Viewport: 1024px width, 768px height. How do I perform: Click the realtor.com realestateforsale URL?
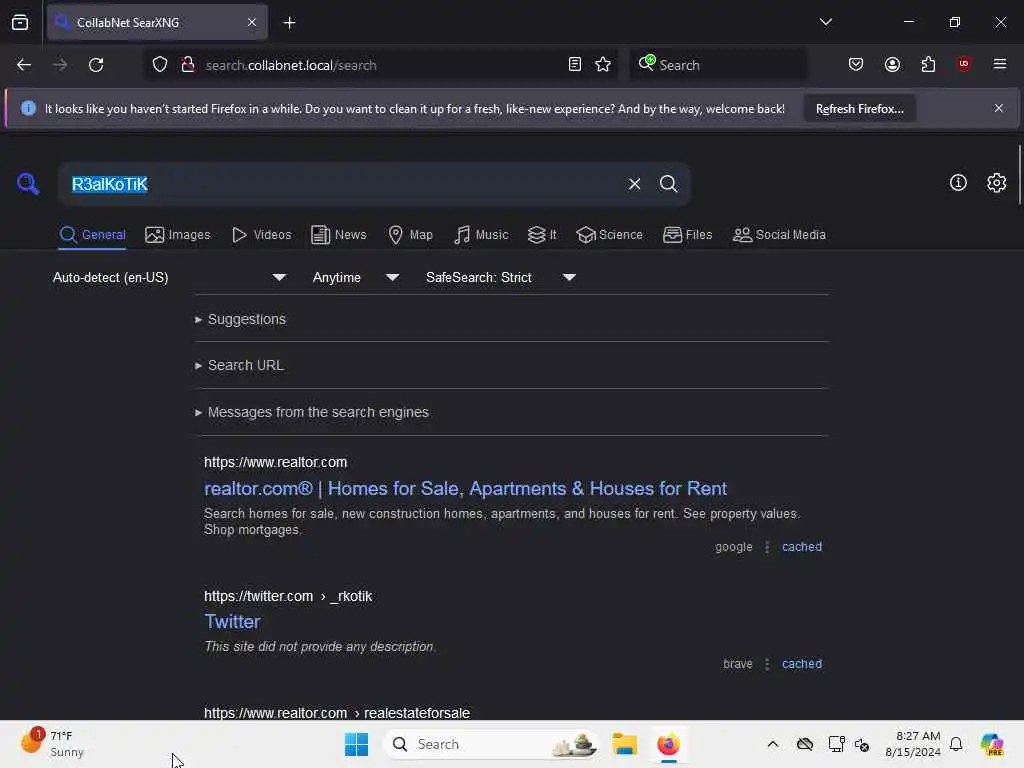(337, 713)
